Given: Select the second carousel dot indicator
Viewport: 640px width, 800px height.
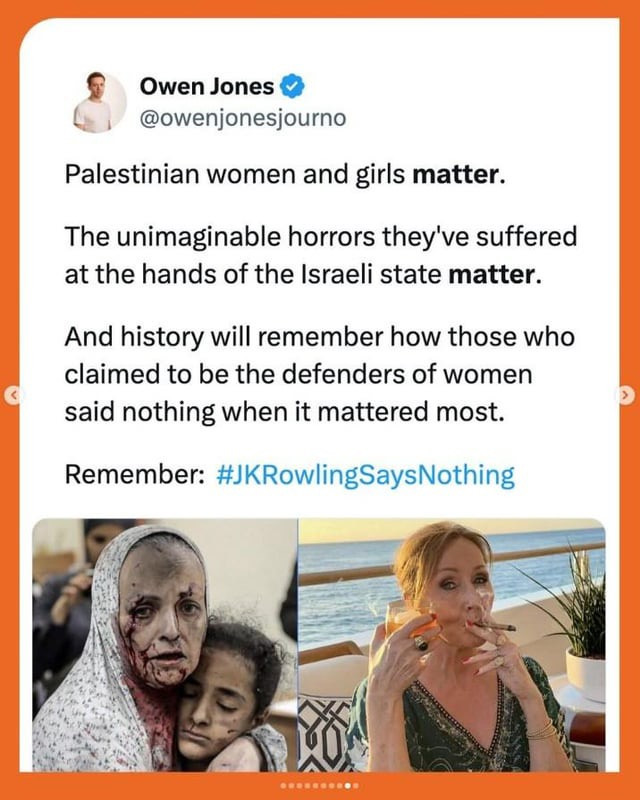Looking at the screenshot, I should click(x=291, y=786).
